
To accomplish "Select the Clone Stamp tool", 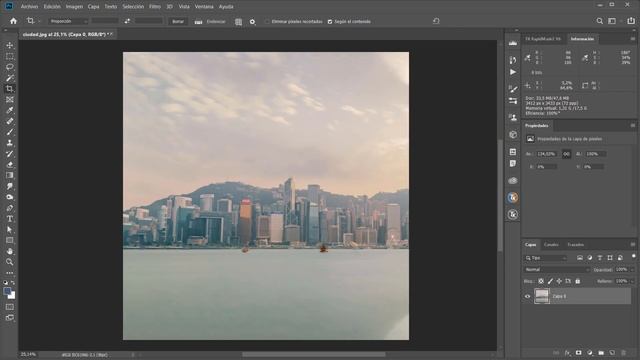I will 10,143.
